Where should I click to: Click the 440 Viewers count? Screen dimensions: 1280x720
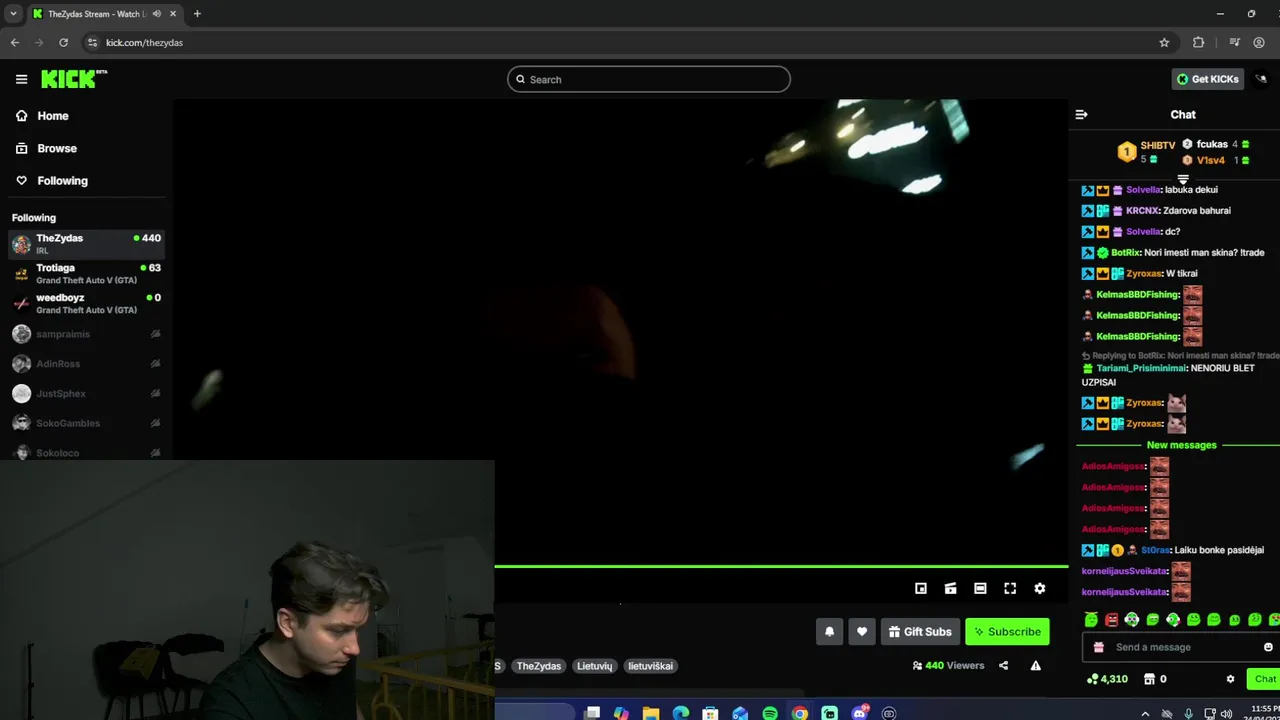pos(948,665)
